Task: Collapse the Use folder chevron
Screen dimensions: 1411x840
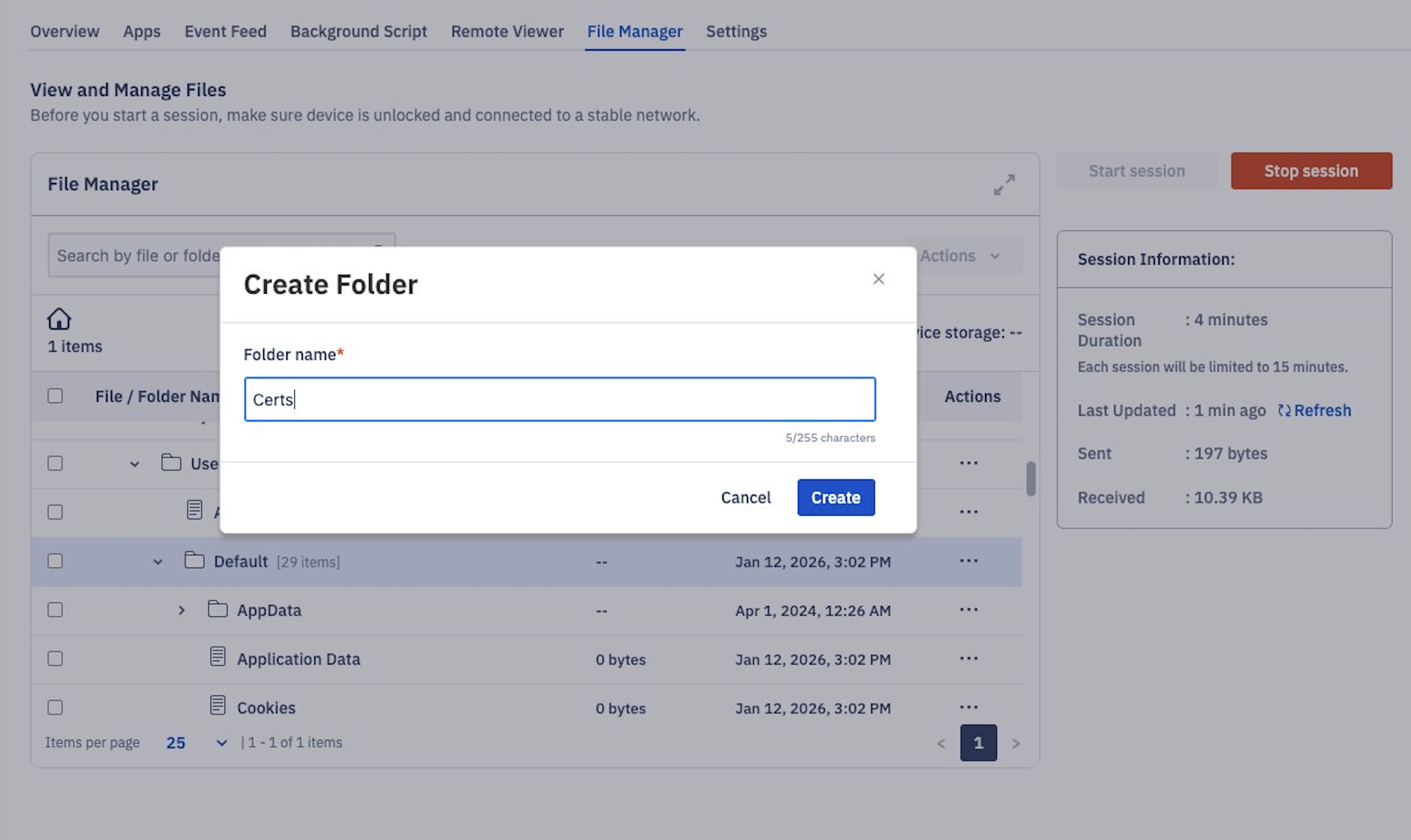Action: click(x=135, y=464)
